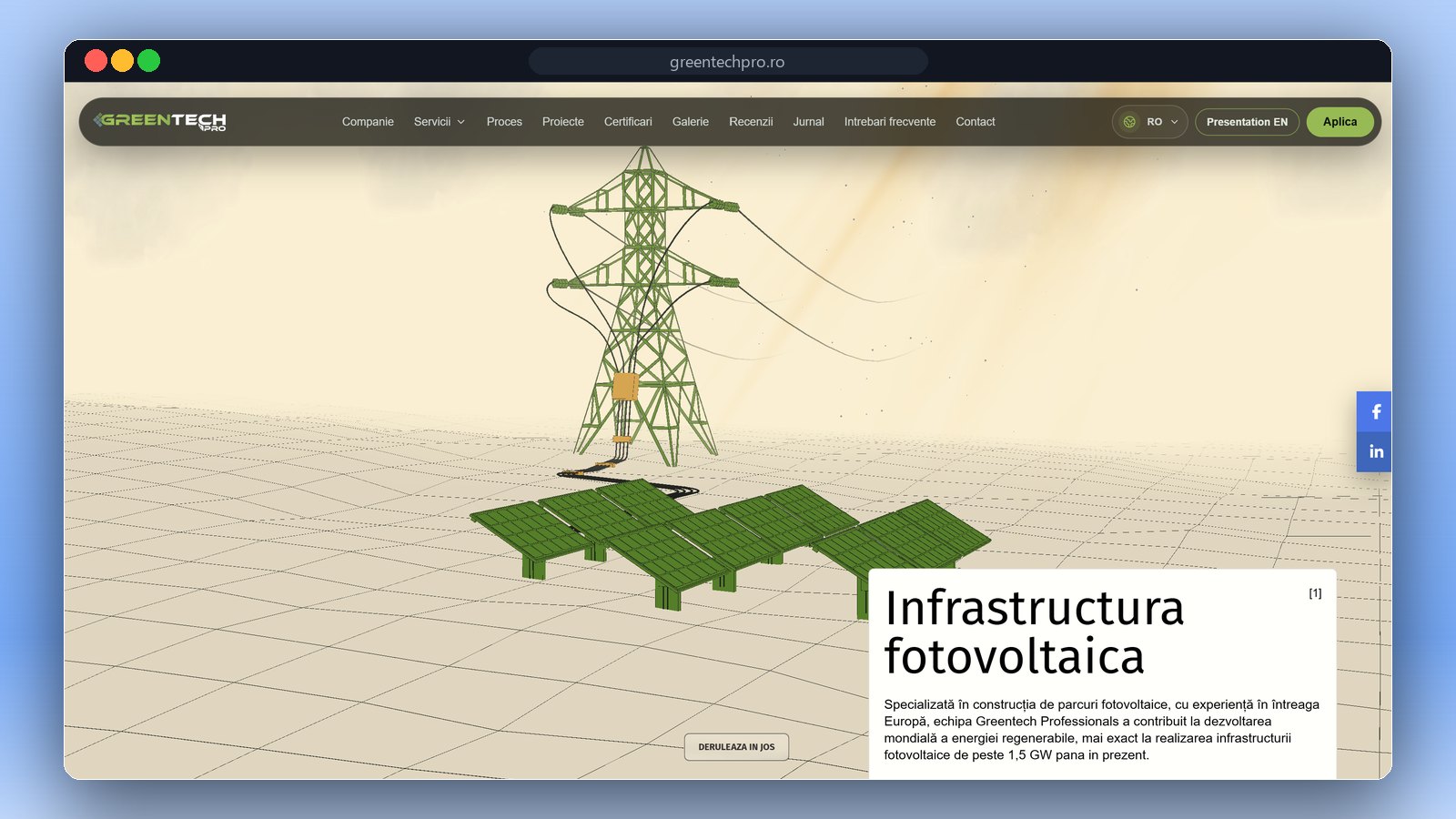
Task: Go to the Proiecte page
Action: click(x=563, y=122)
